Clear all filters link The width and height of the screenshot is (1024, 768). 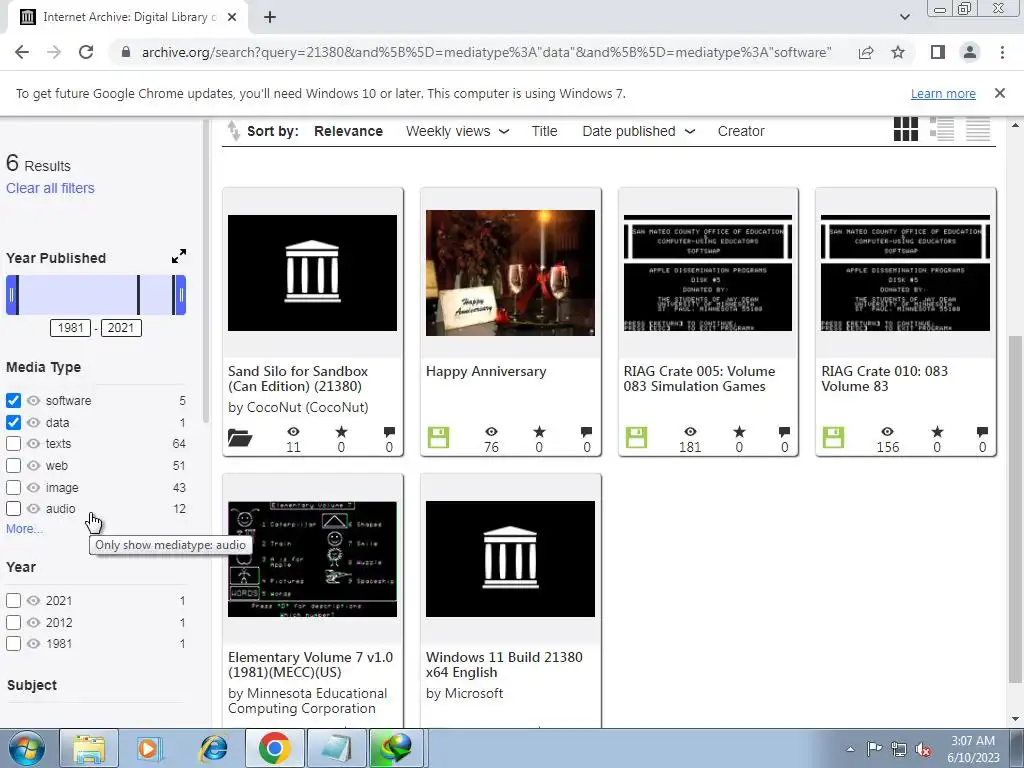point(50,188)
